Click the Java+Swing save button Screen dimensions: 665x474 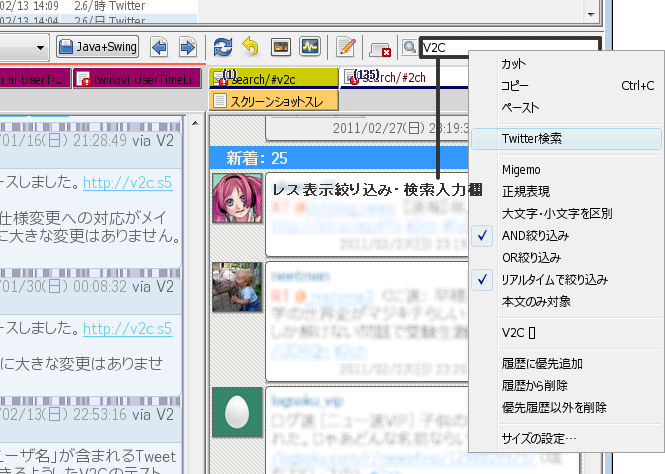click(98, 47)
